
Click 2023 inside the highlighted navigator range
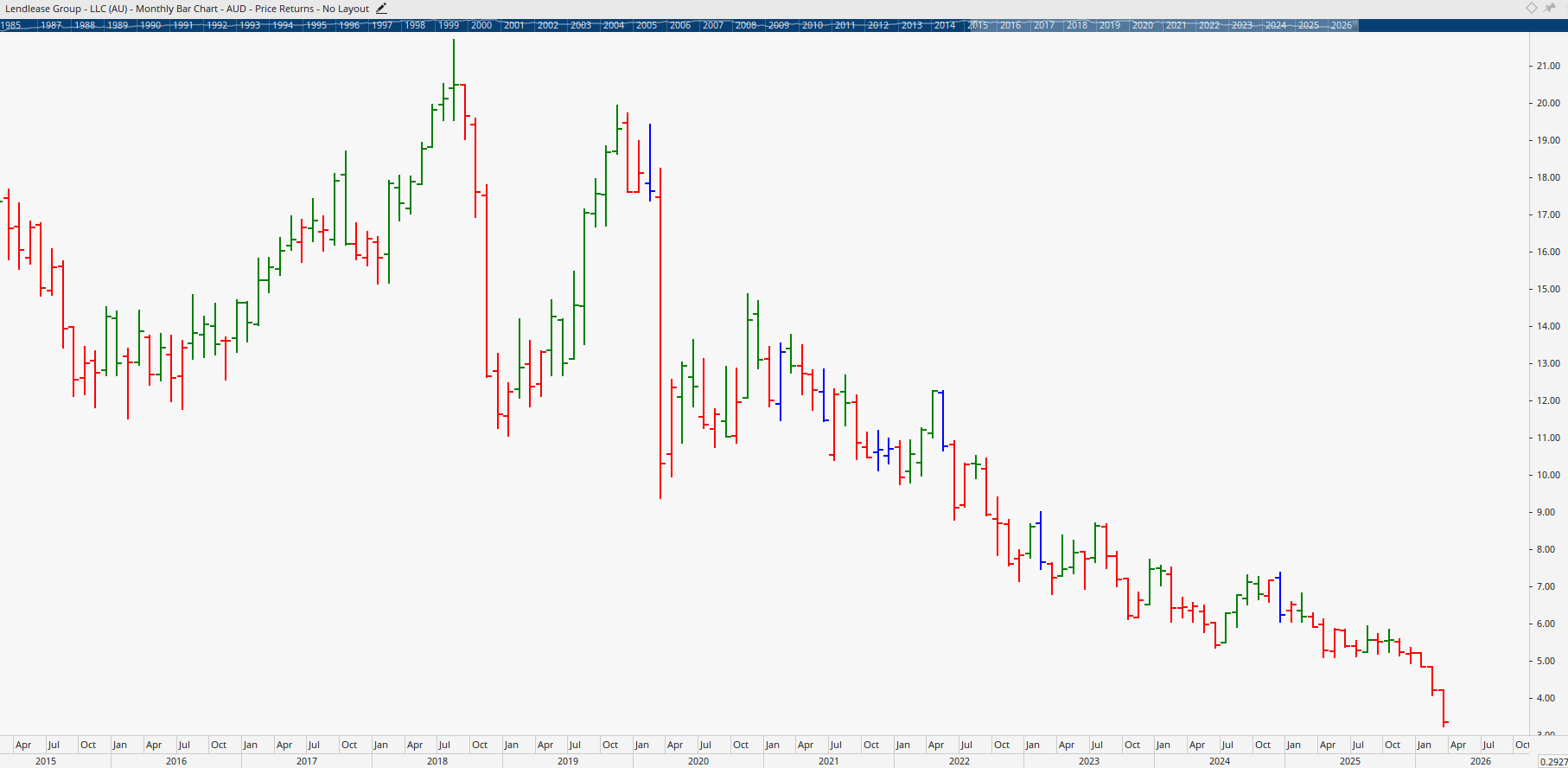(x=1242, y=25)
